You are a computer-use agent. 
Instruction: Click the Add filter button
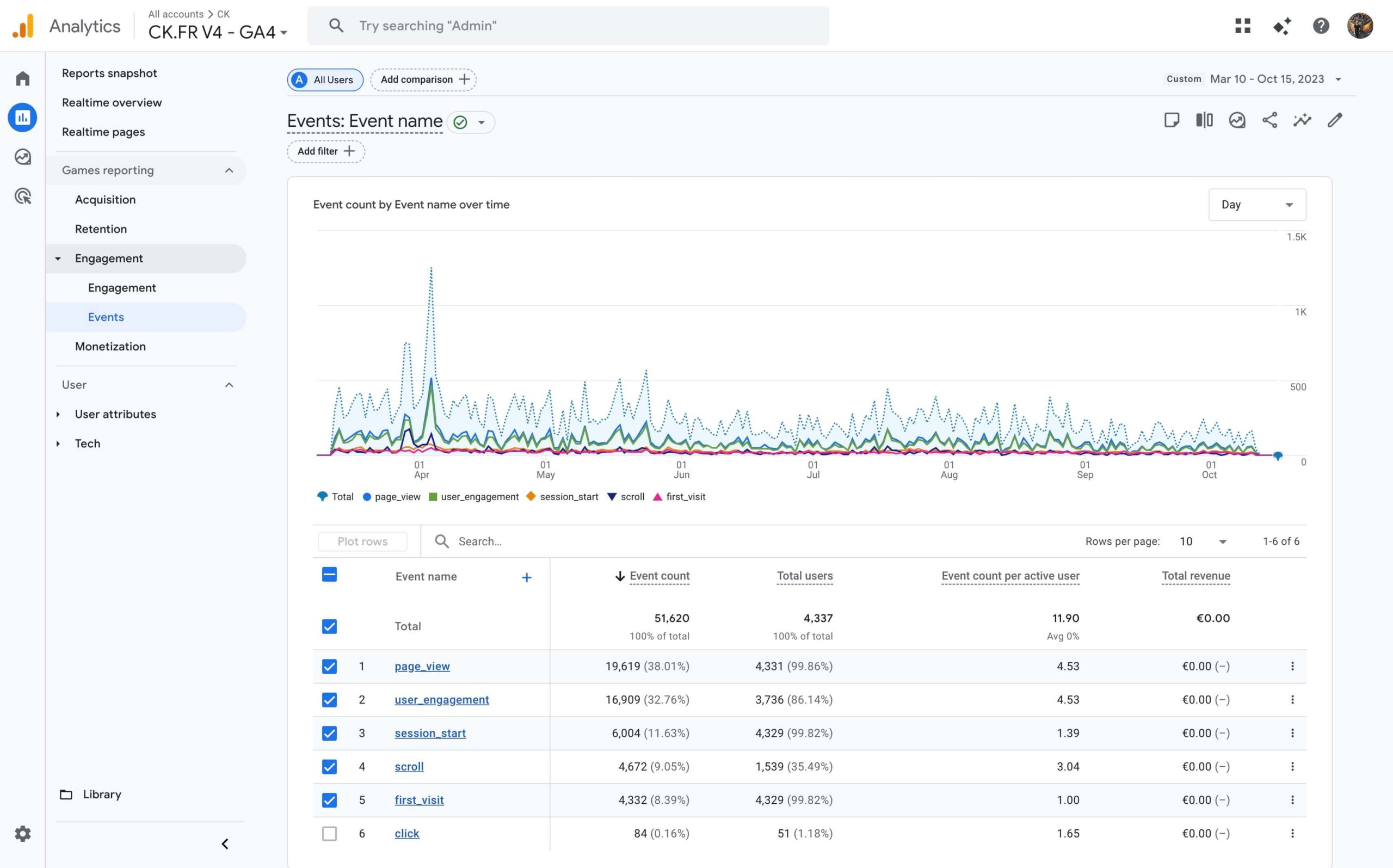tap(326, 151)
